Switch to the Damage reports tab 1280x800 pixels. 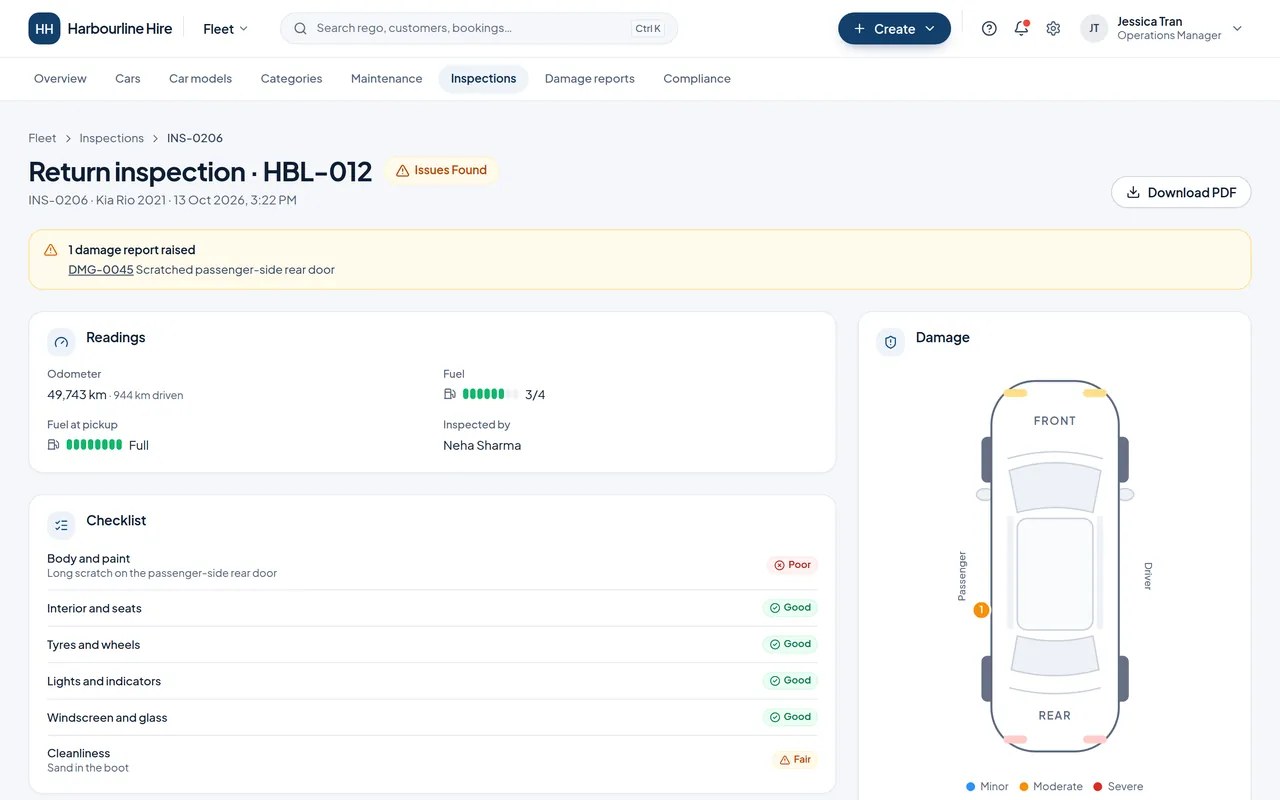point(589,79)
